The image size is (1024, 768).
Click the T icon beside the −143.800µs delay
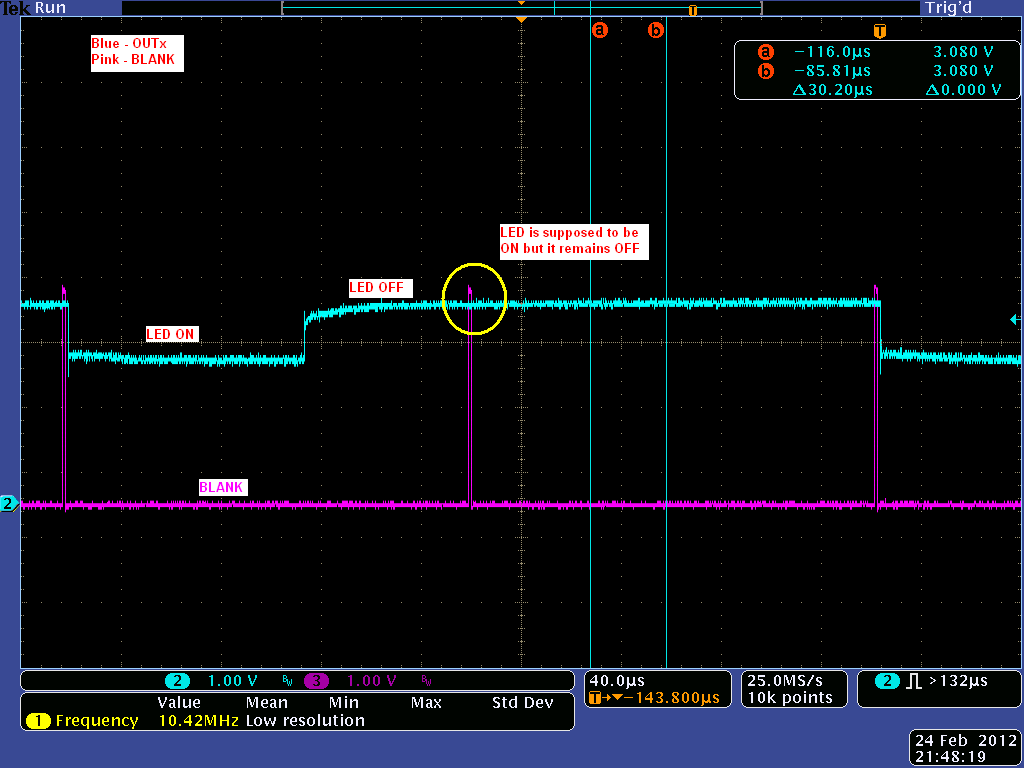(594, 698)
